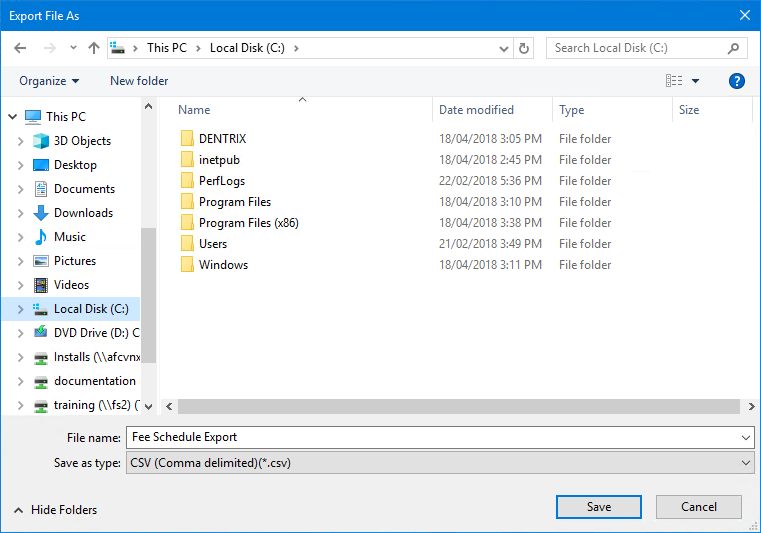The image size is (761, 533).
Task: Open the Save as type dropdown
Action: [x=440, y=463]
